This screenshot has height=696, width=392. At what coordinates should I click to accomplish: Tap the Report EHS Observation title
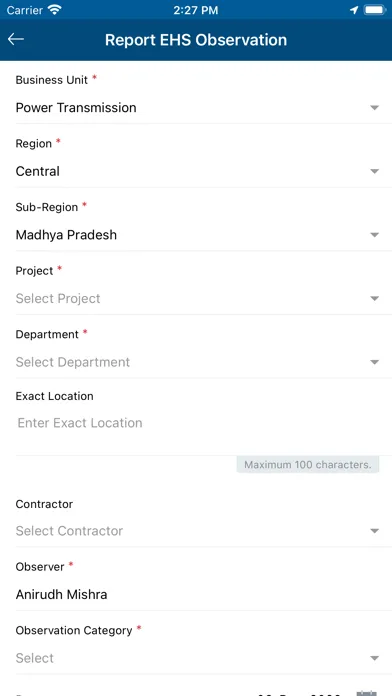[x=196, y=40]
